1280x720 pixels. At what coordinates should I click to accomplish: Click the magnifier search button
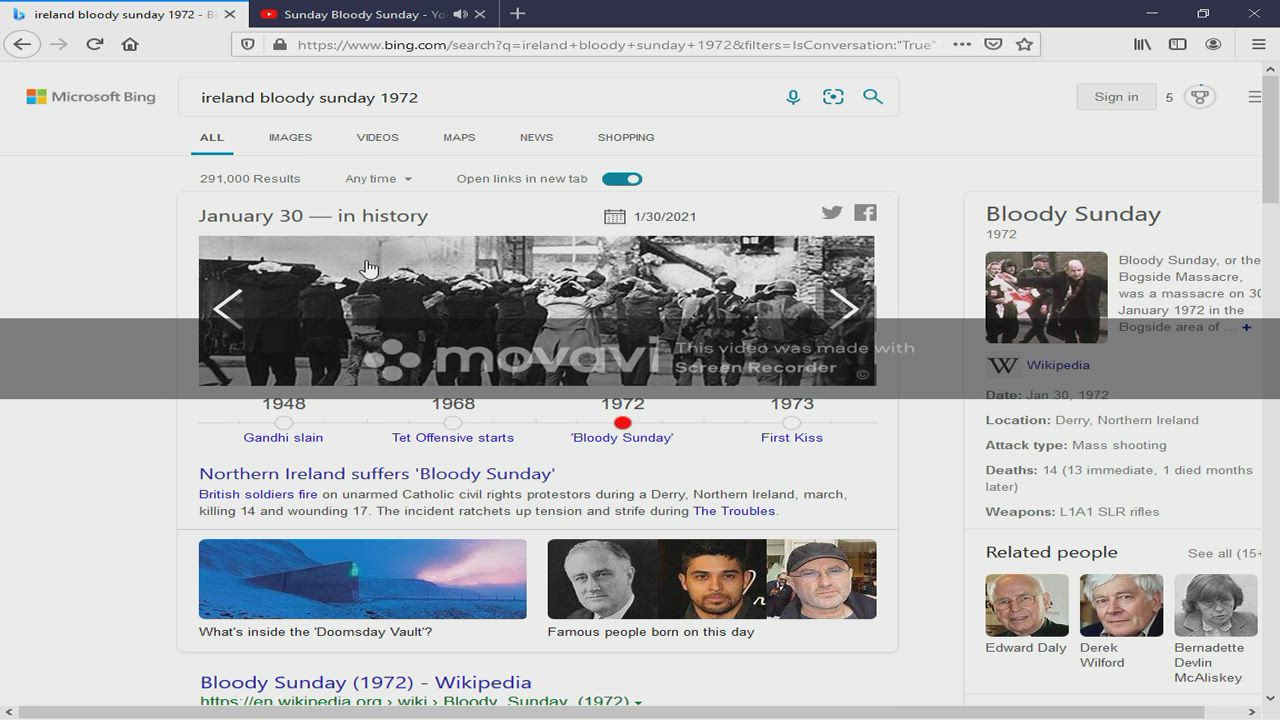pyautogui.click(x=873, y=97)
